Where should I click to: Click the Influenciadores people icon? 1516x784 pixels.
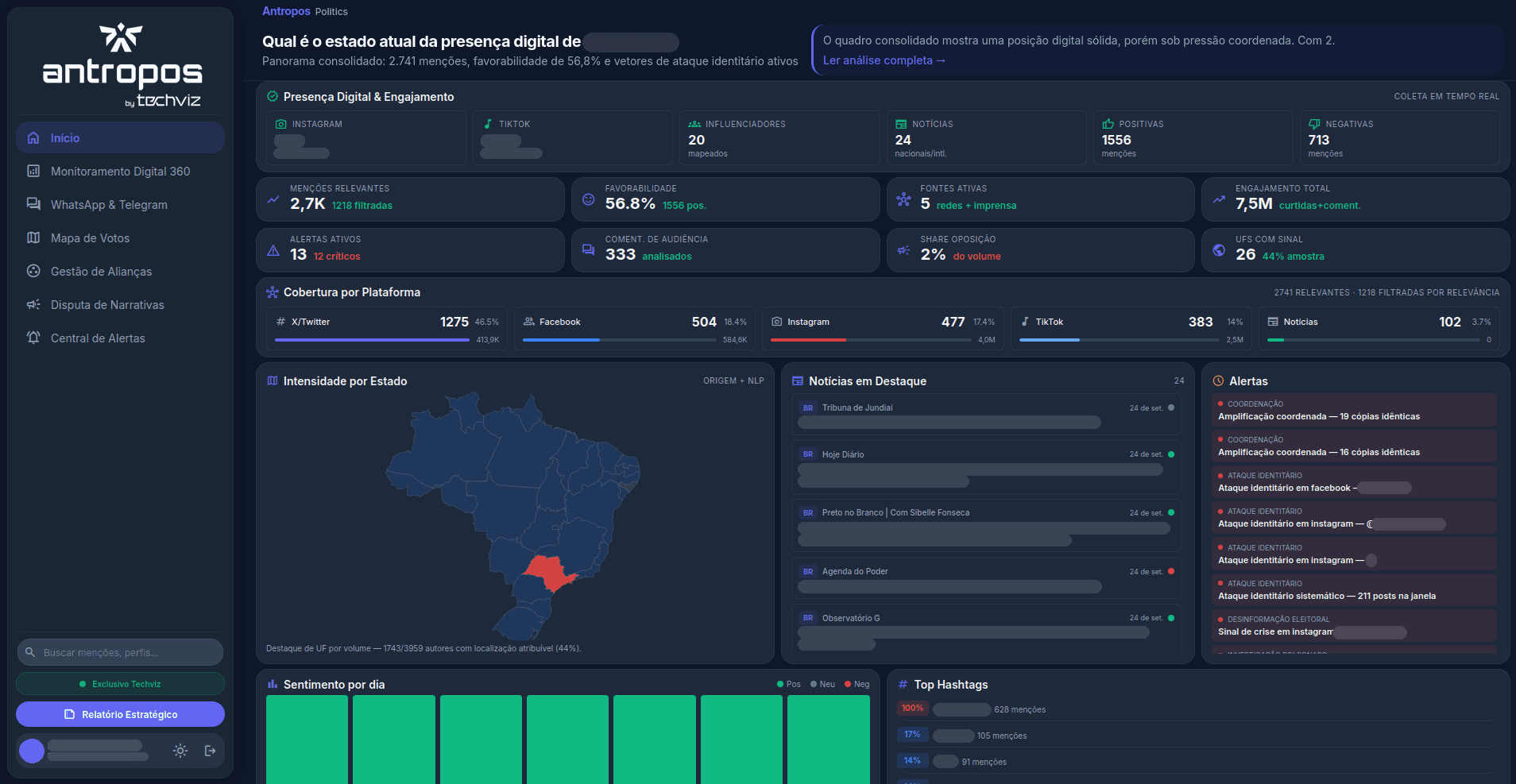coord(694,124)
